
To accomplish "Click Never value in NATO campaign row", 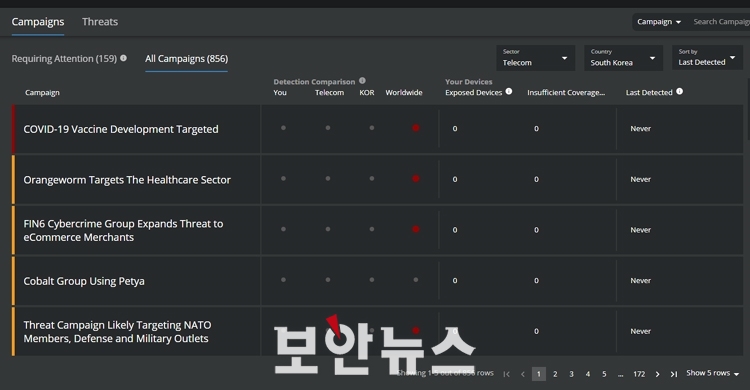I will tap(640, 332).
